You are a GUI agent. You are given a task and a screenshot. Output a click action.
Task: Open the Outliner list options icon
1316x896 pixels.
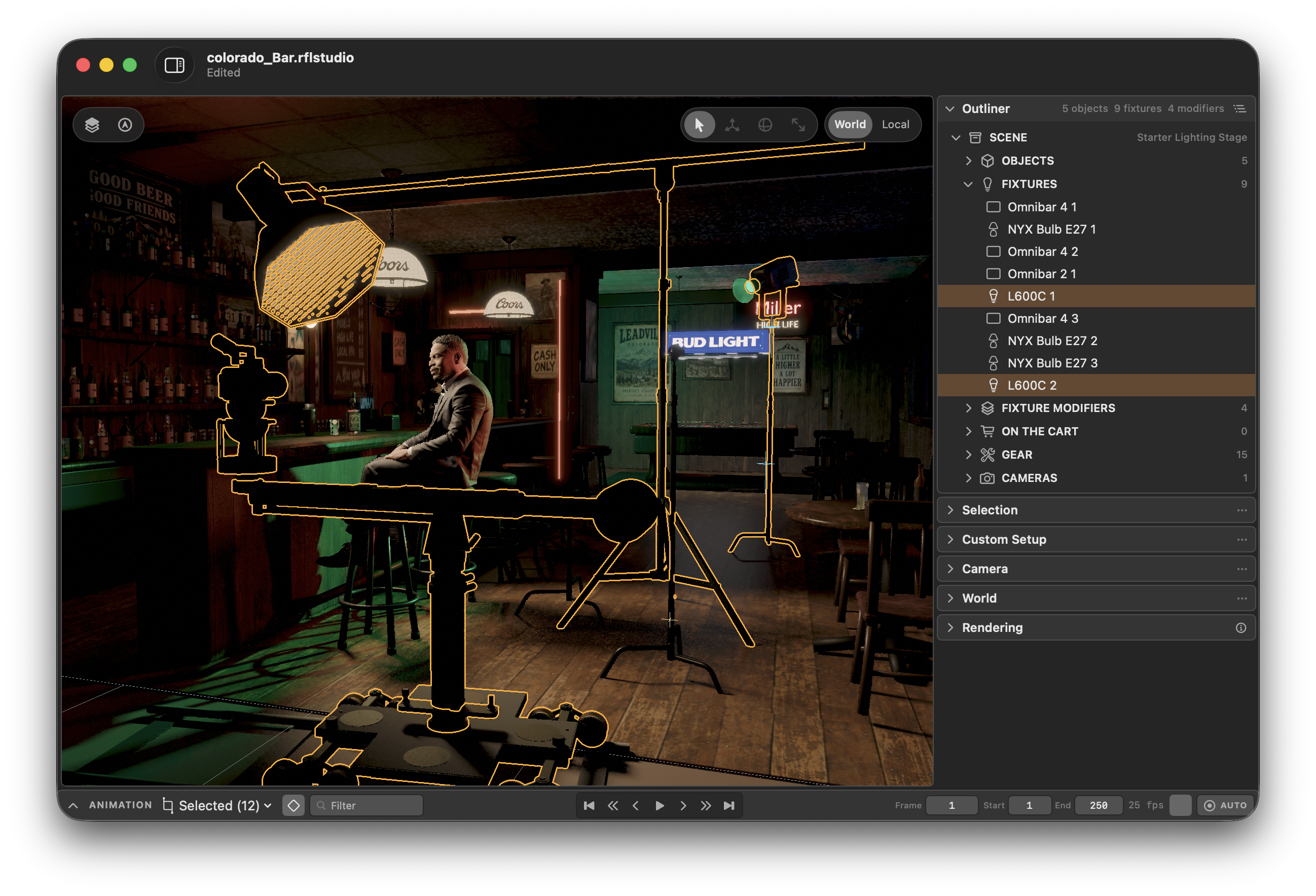point(1239,108)
